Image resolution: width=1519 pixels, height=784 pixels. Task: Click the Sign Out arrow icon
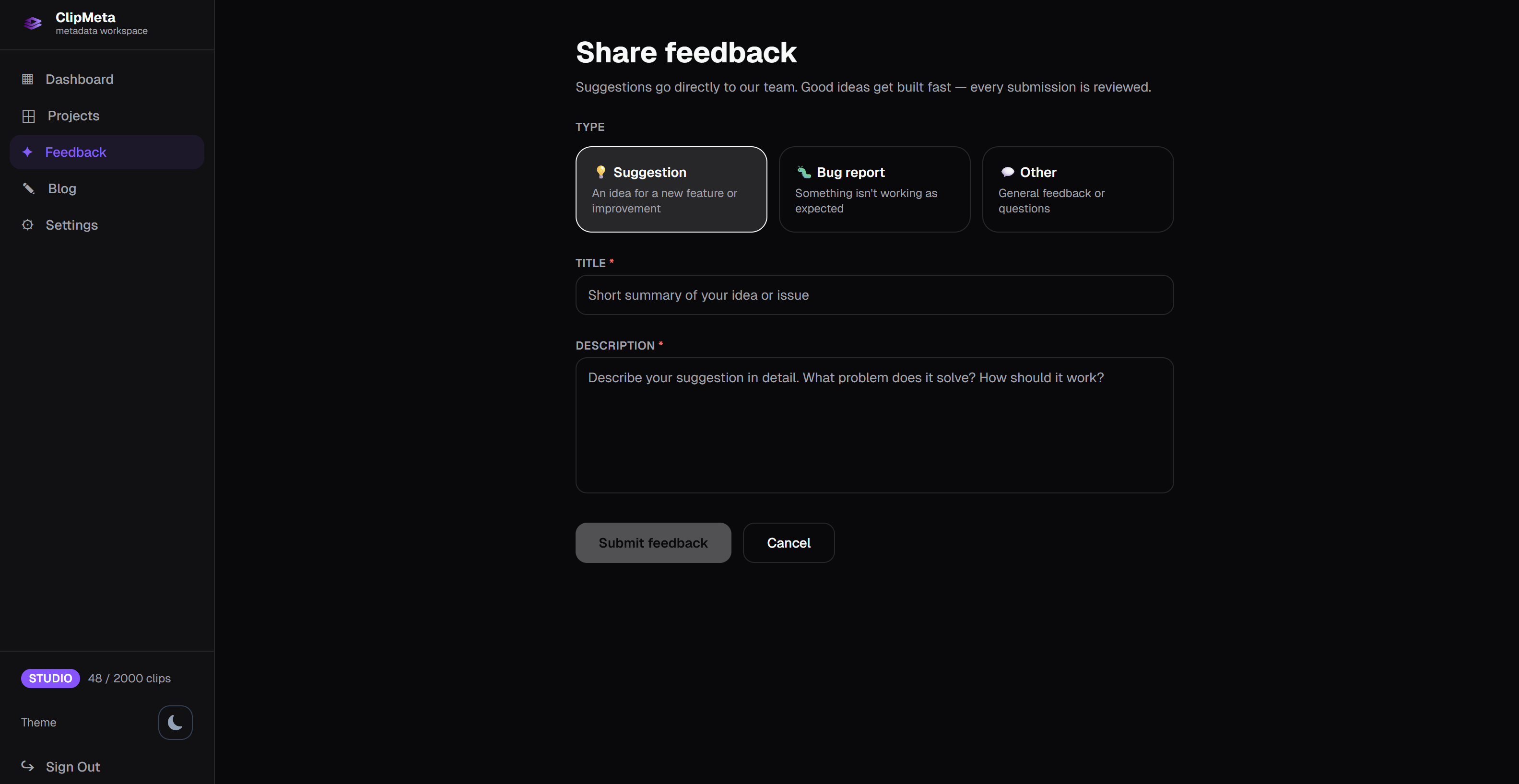click(x=28, y=766)
